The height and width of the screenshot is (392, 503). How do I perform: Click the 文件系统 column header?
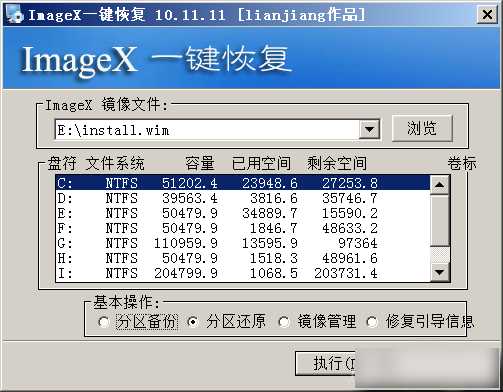115,164
